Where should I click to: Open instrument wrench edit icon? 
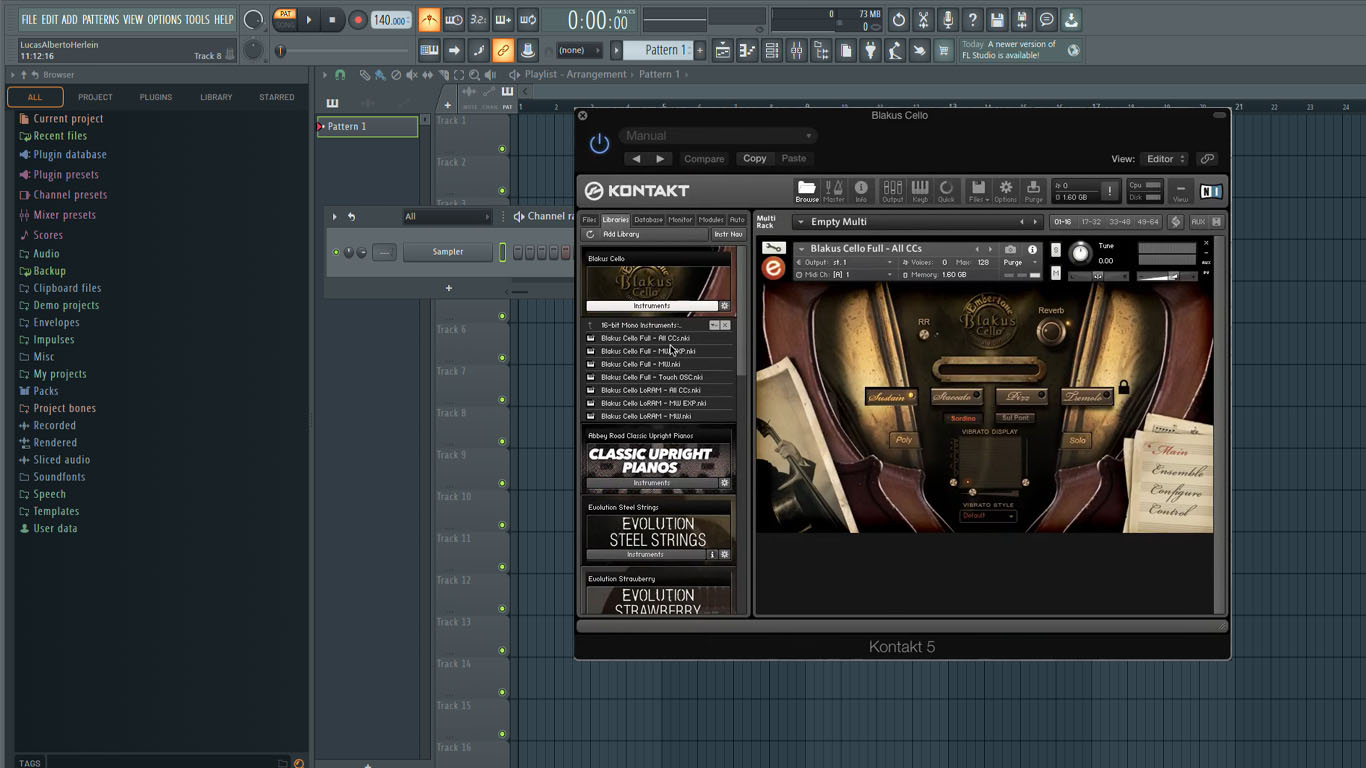point(772,248)
